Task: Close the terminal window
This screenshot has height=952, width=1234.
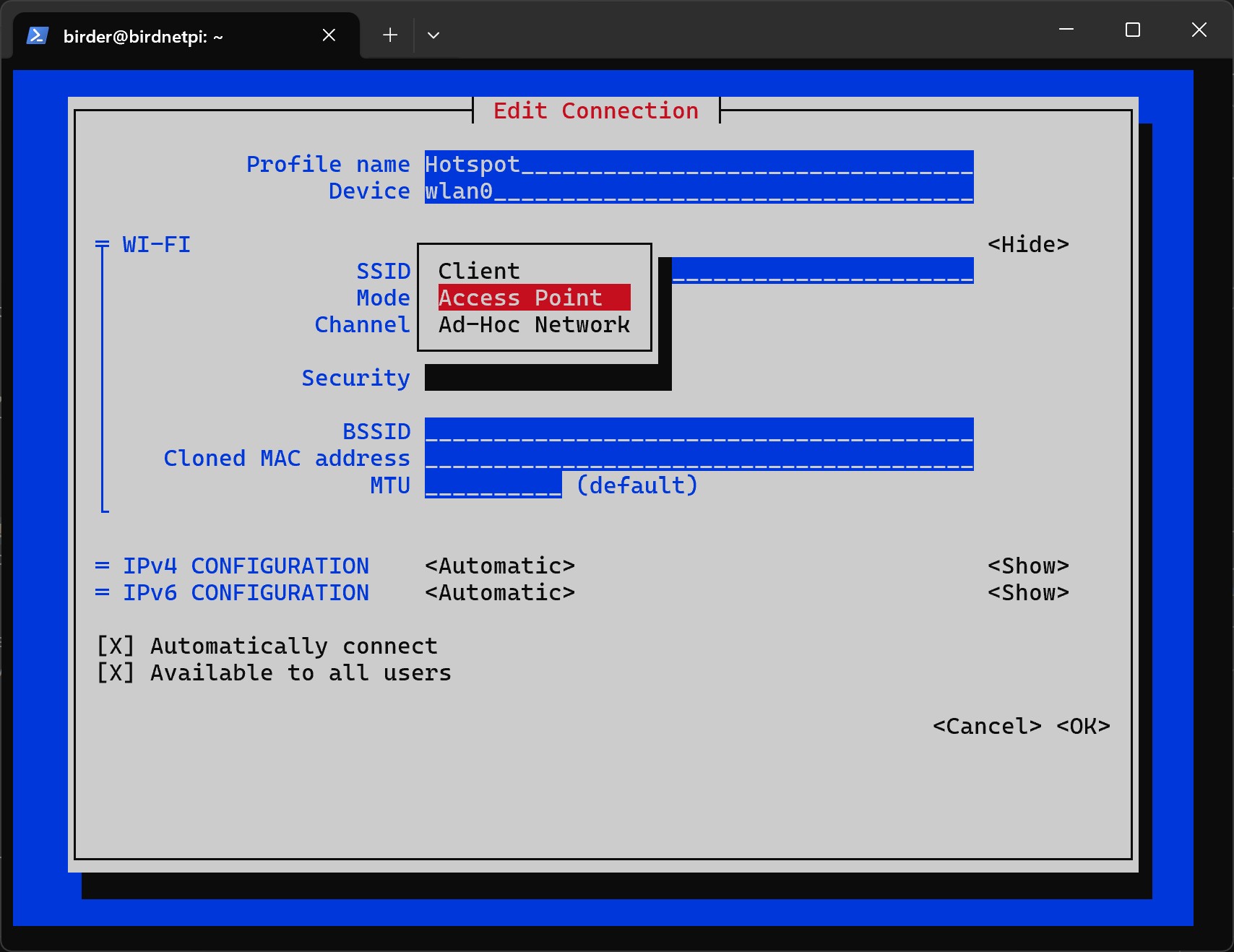Action: pyautogui.click(x=1199, y=30)
